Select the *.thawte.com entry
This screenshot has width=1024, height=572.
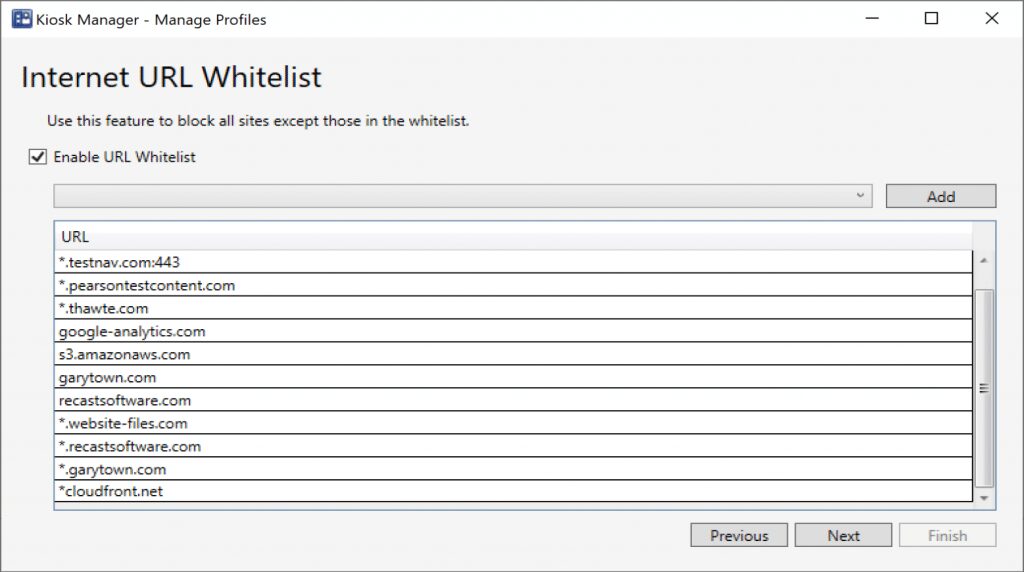(105, 308)
